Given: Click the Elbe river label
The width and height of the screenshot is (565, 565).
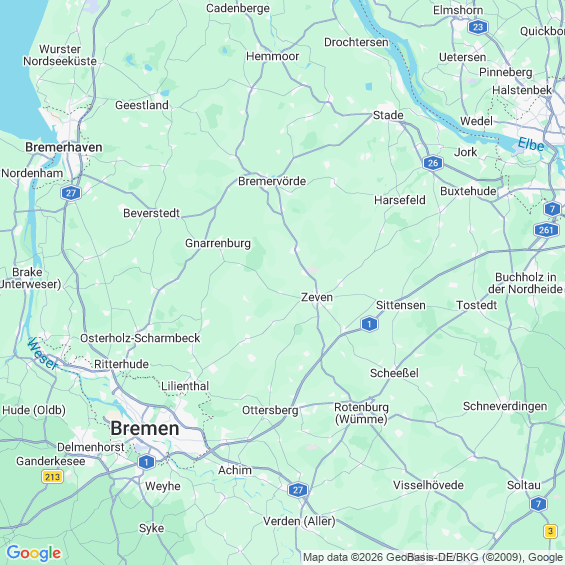Looking at the screenshot, I should (x=531, y=144).
